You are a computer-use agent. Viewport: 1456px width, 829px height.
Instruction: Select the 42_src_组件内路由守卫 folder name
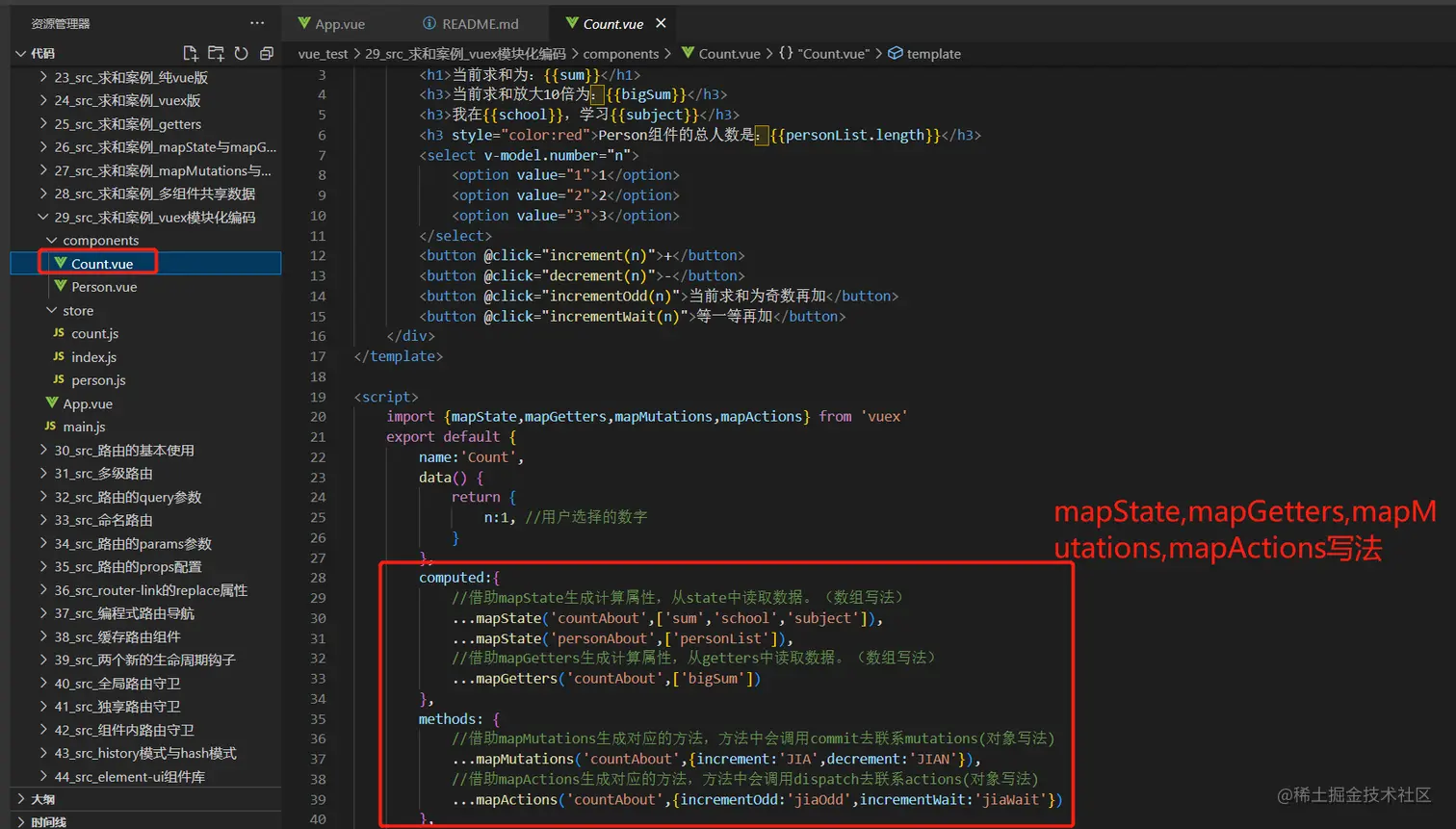[124, 730]
